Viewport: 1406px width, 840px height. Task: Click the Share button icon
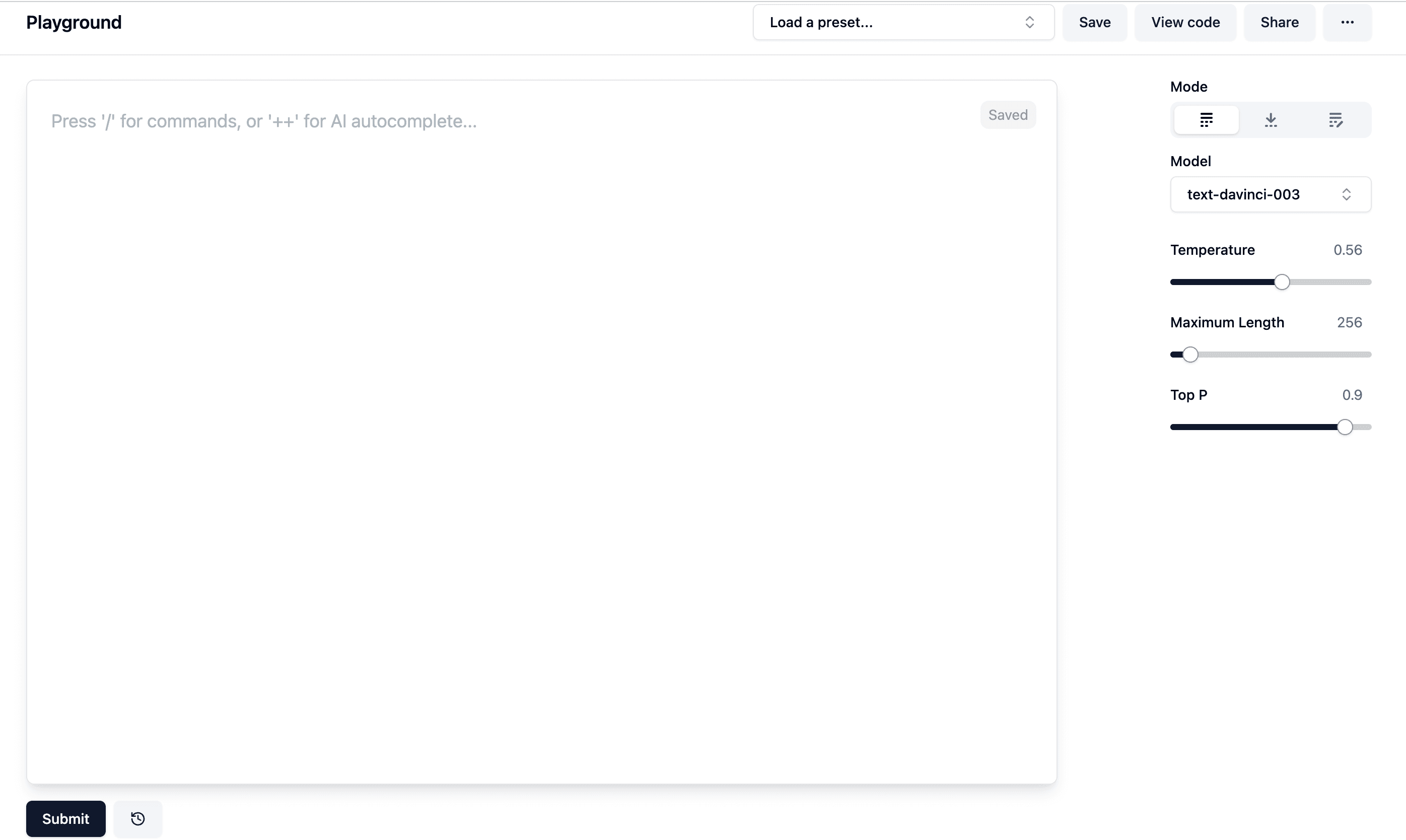click(x=1280, y=22)
